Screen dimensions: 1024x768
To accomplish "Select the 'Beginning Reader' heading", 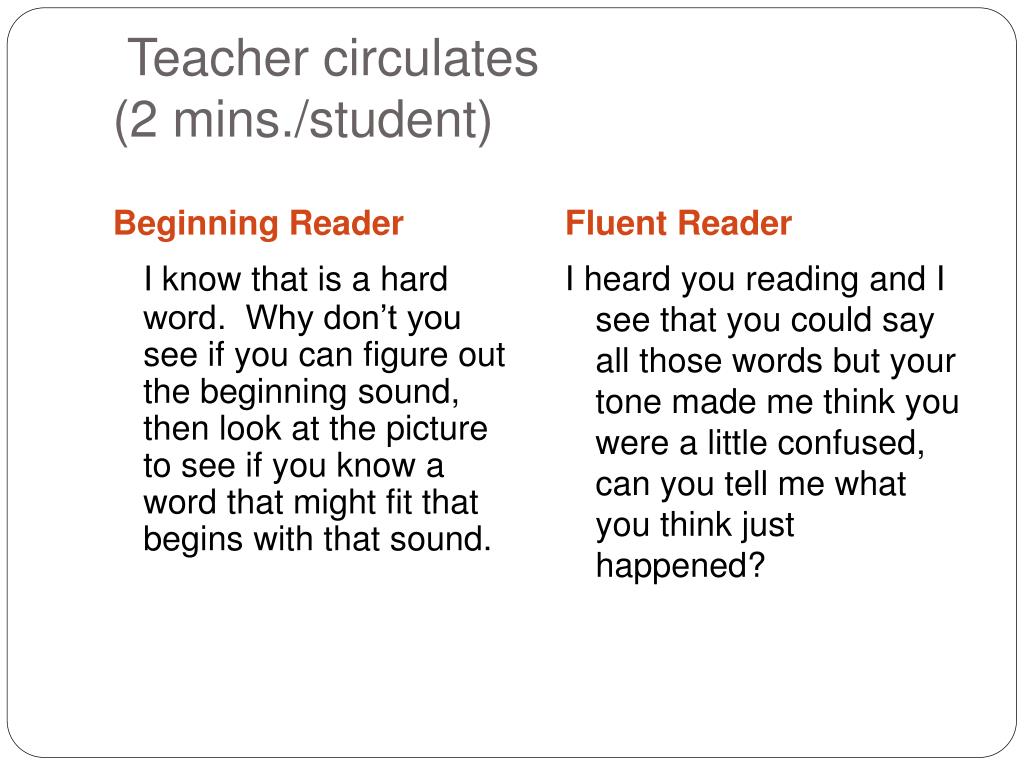I will pyautogui.click(x=259, y=224).
